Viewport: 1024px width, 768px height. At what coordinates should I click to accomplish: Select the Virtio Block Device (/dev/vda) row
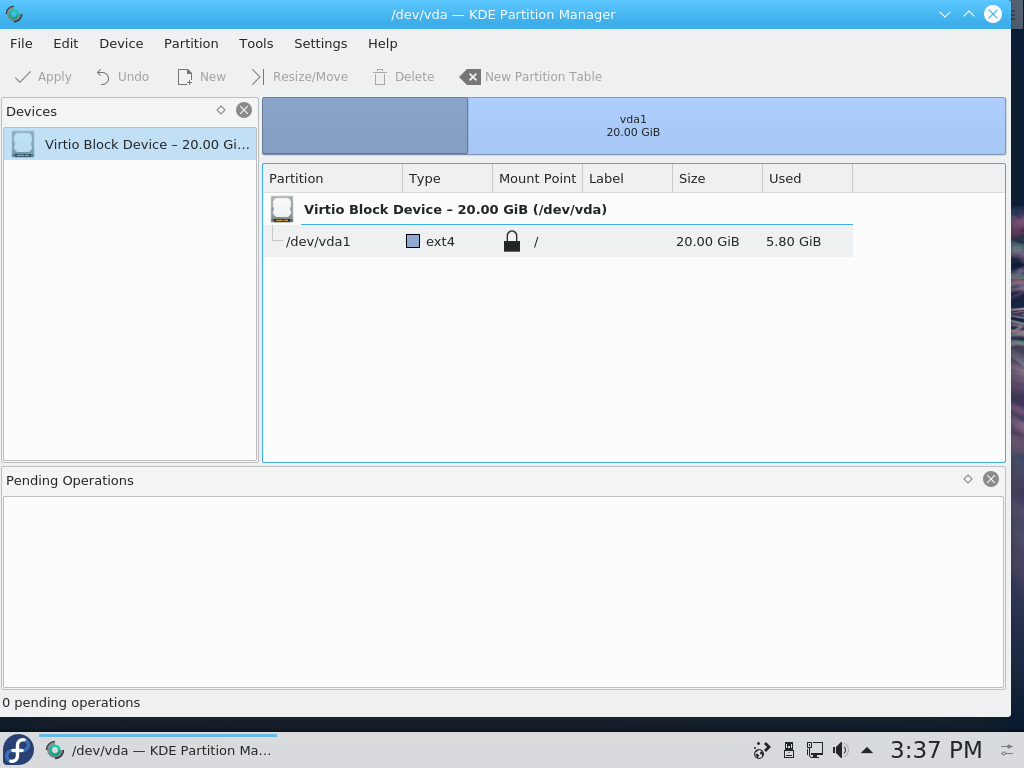[x=558, y=210]
